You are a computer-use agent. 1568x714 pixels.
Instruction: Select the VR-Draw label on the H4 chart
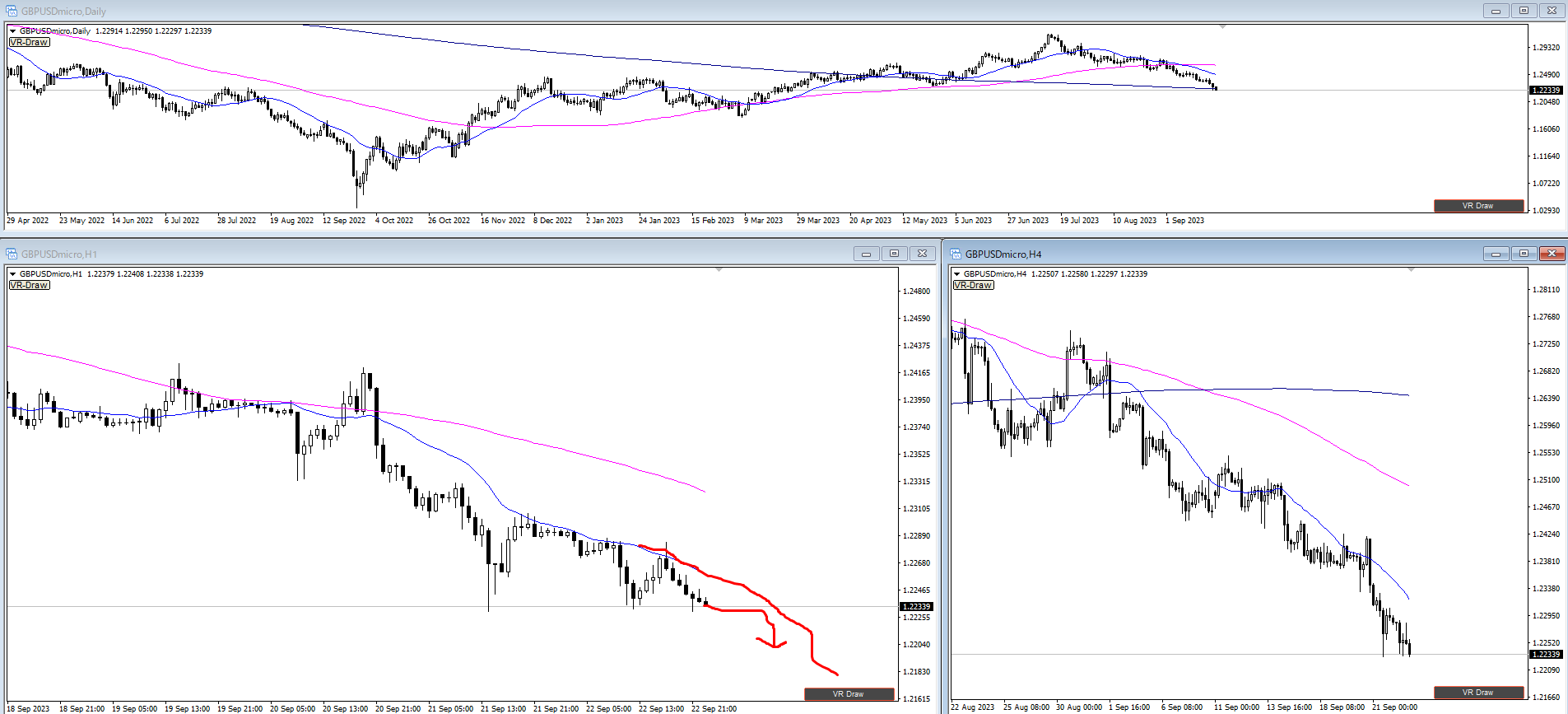point(974,285)
